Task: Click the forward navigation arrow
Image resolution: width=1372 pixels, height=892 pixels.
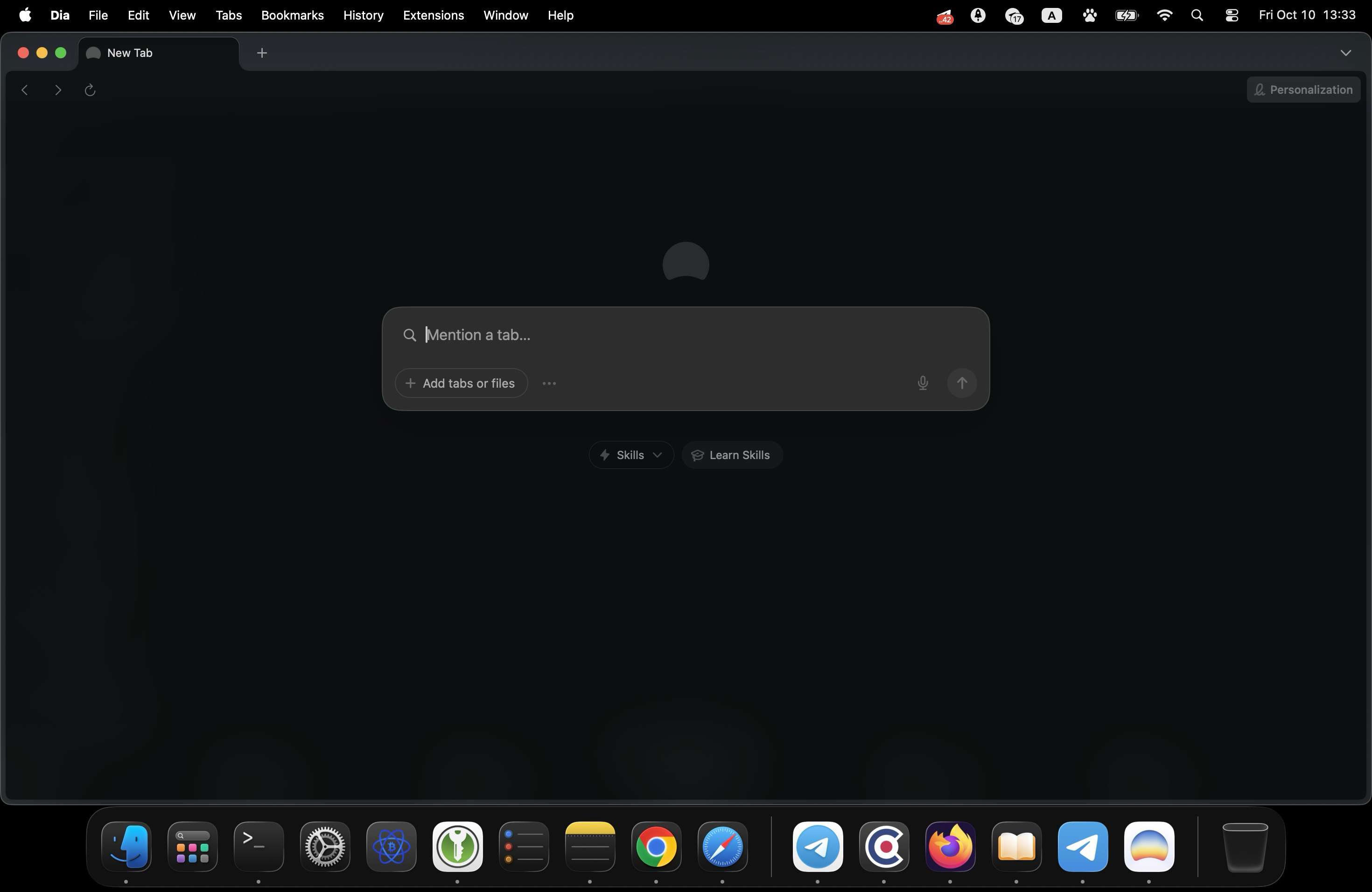Action: (58, 90)
